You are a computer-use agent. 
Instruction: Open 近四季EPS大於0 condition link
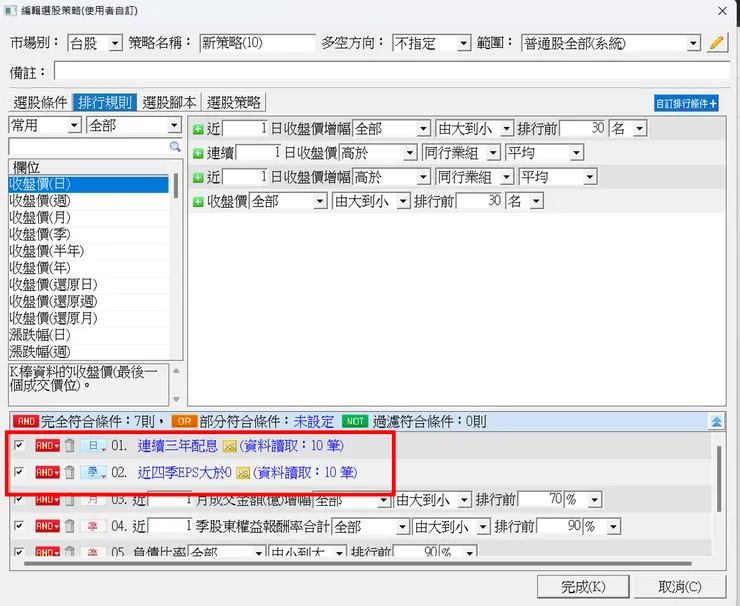pos(185,472)
